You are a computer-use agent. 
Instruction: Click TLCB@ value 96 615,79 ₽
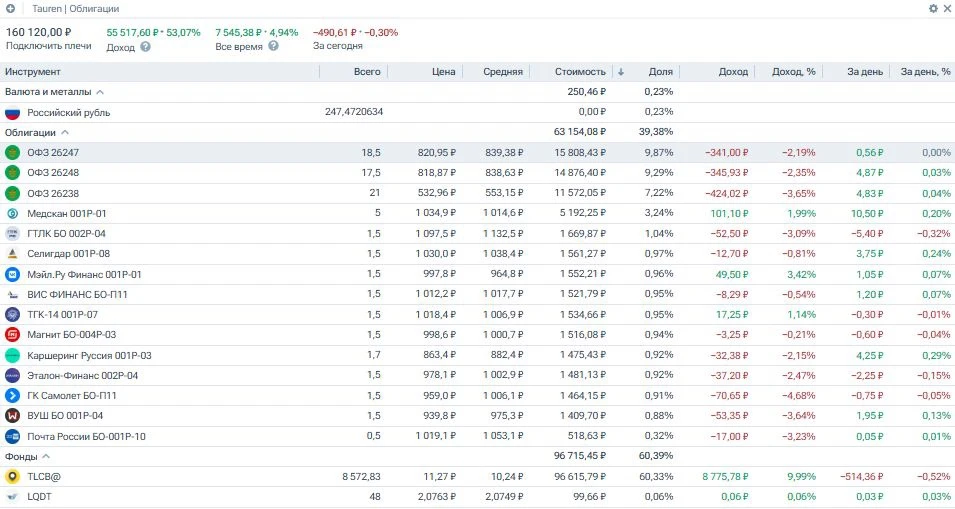coord(580,477)
